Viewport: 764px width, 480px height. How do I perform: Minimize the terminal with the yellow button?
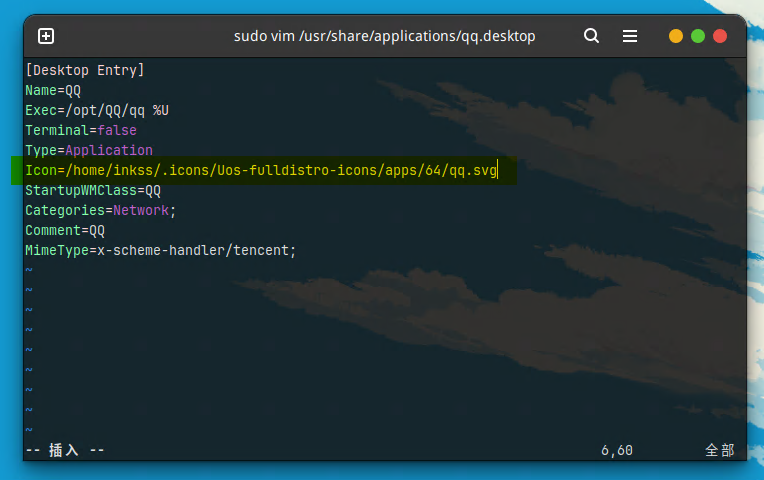pos(675,36)
